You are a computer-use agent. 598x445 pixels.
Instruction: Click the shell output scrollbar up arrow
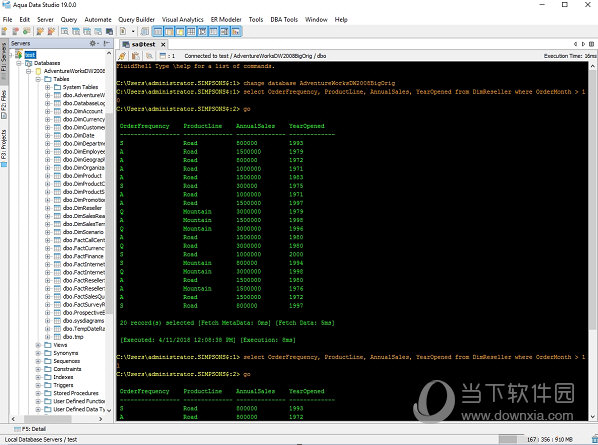click(x=593, y=66)
